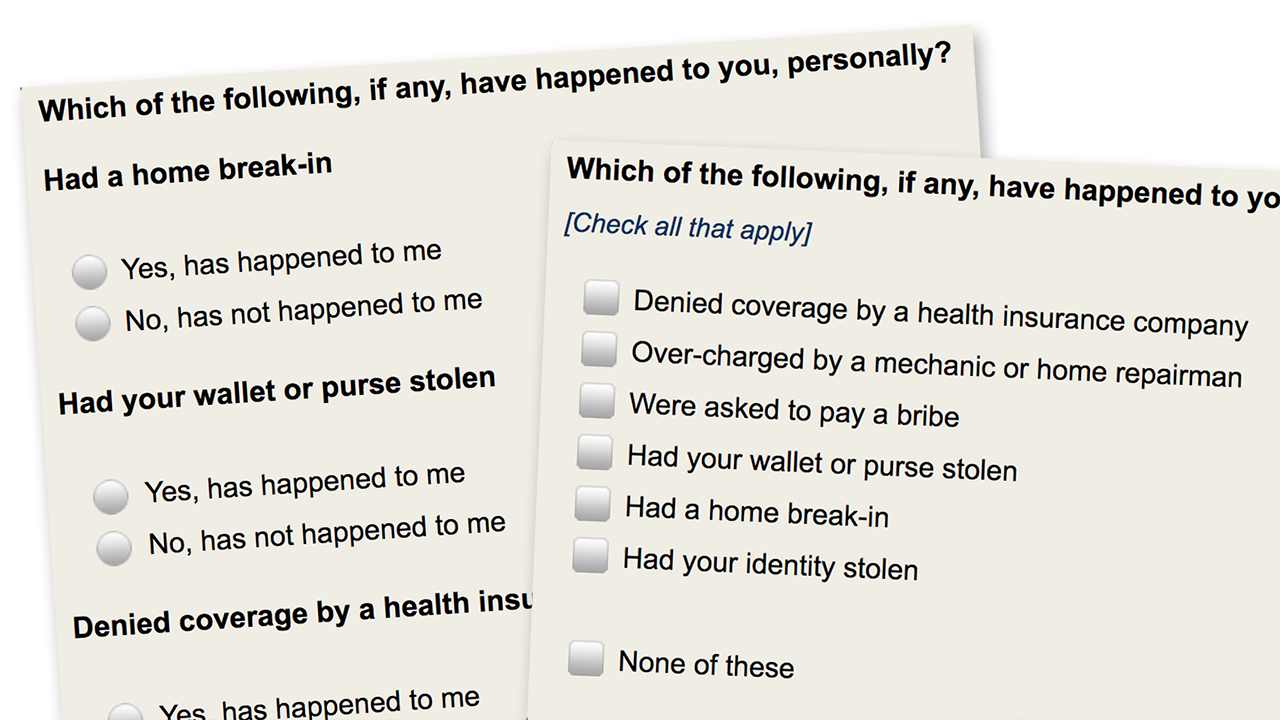Click the bold 'Denied coverage by a health' heading
The height and width of the screenshot is (720, 1280).
point(302,612)
